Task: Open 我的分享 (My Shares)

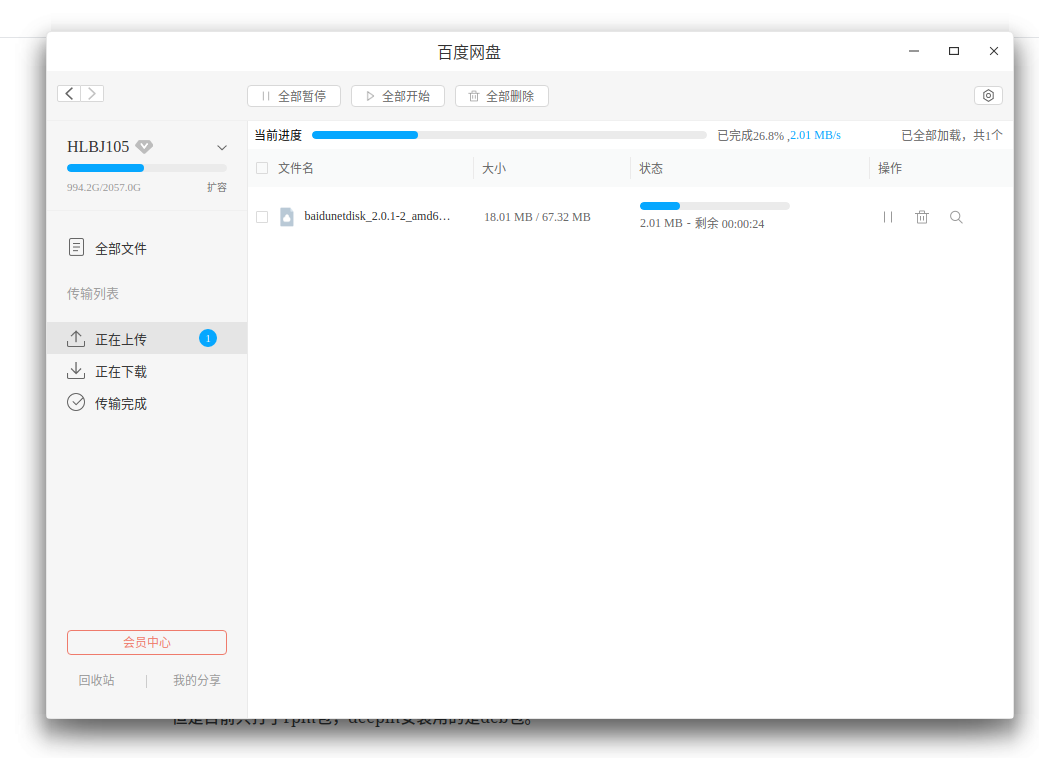Action: [197, 679]
